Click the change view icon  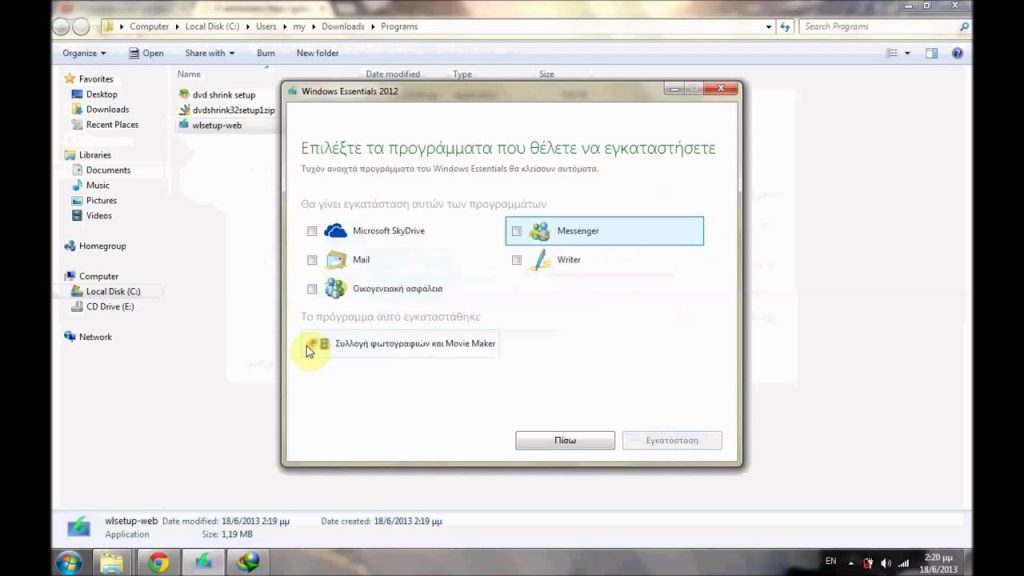(892, 53)
